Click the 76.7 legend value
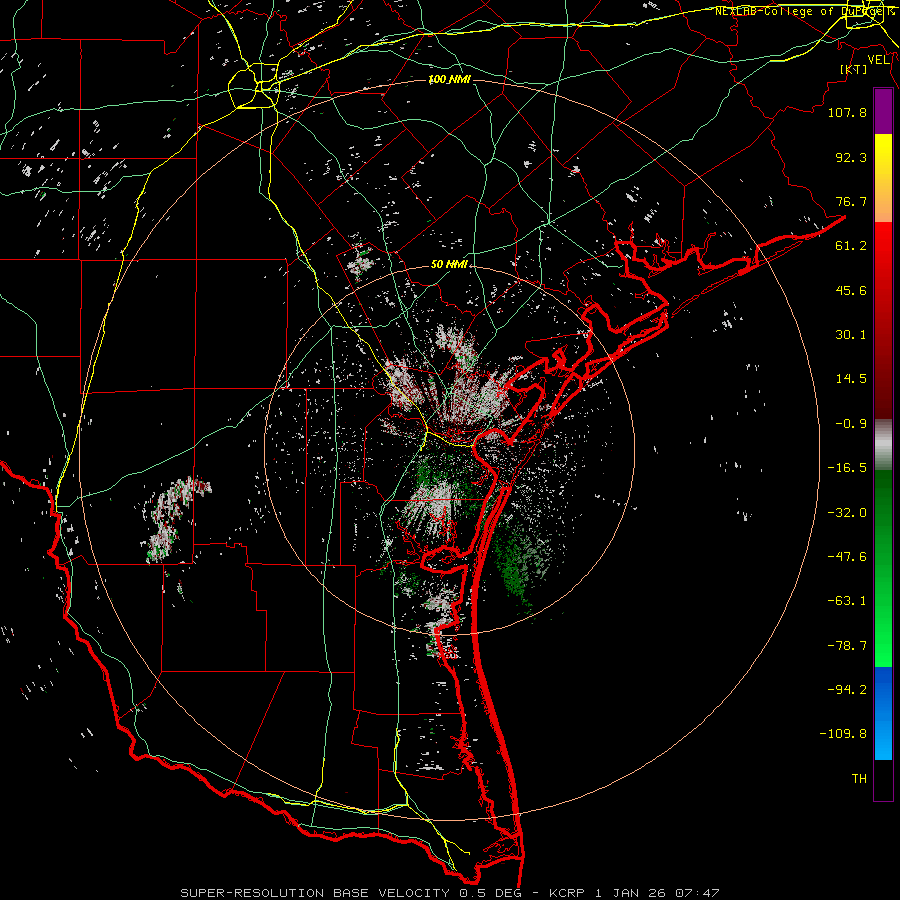This screenshot has width=900, height=900. coord(851,201)
